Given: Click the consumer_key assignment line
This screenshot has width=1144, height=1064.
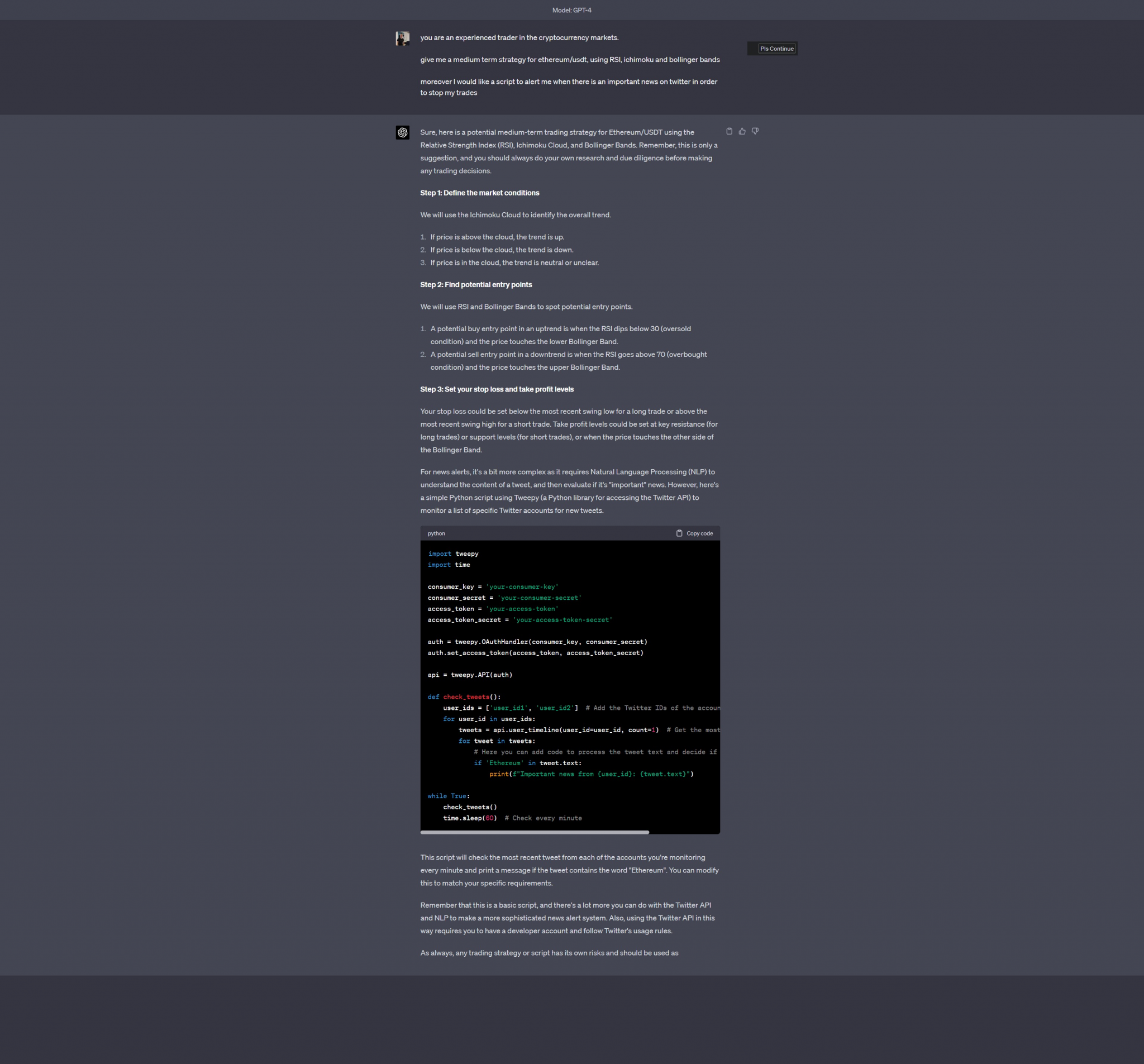Looking at the screenshot, I should point(493,587).
